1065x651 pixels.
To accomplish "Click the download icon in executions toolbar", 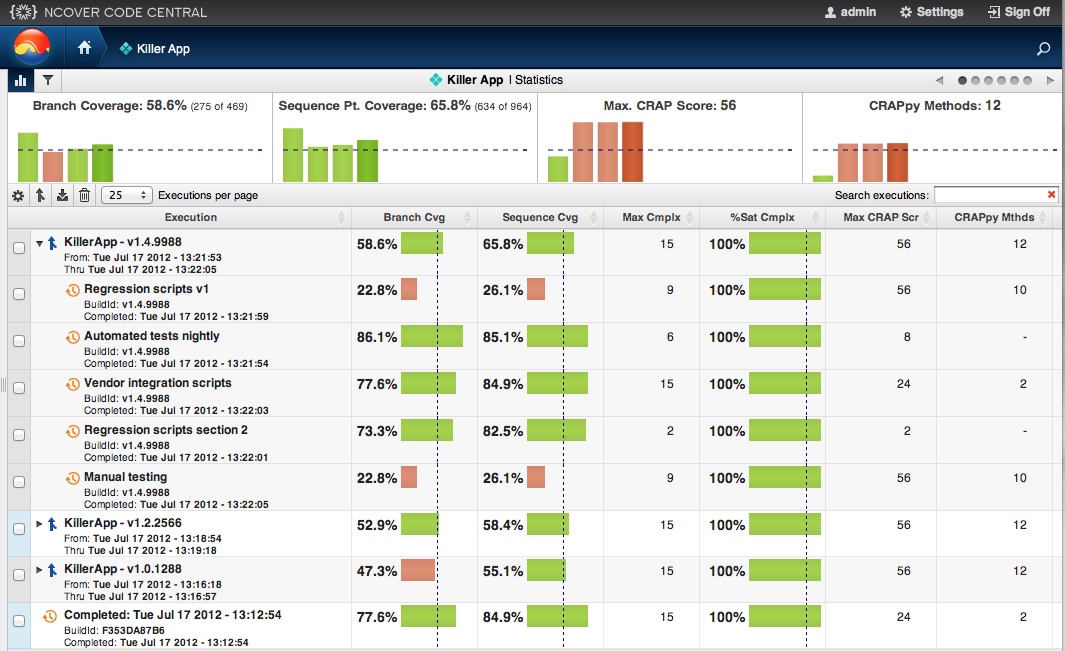I will click(x=62, y=196).
